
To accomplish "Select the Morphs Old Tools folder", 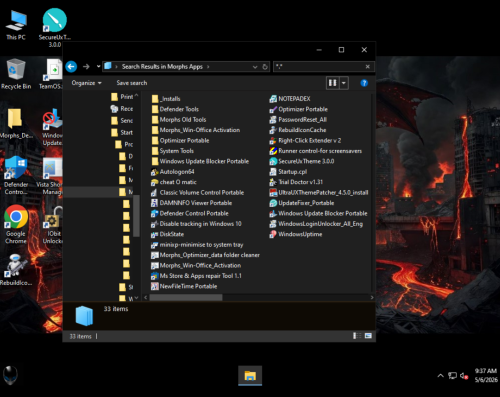I will click(179, 119).
